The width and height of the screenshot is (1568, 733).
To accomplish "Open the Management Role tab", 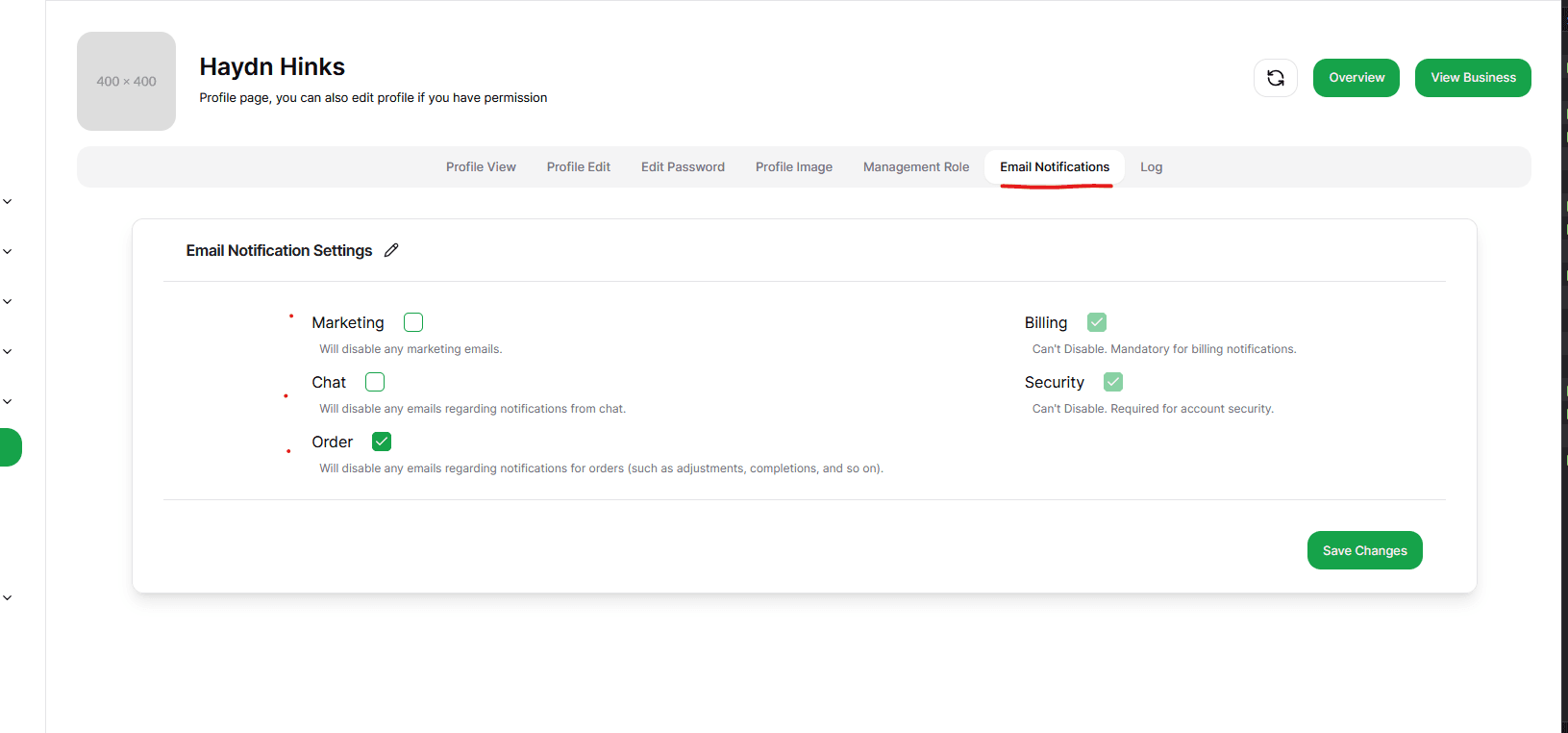I will 915,167.
